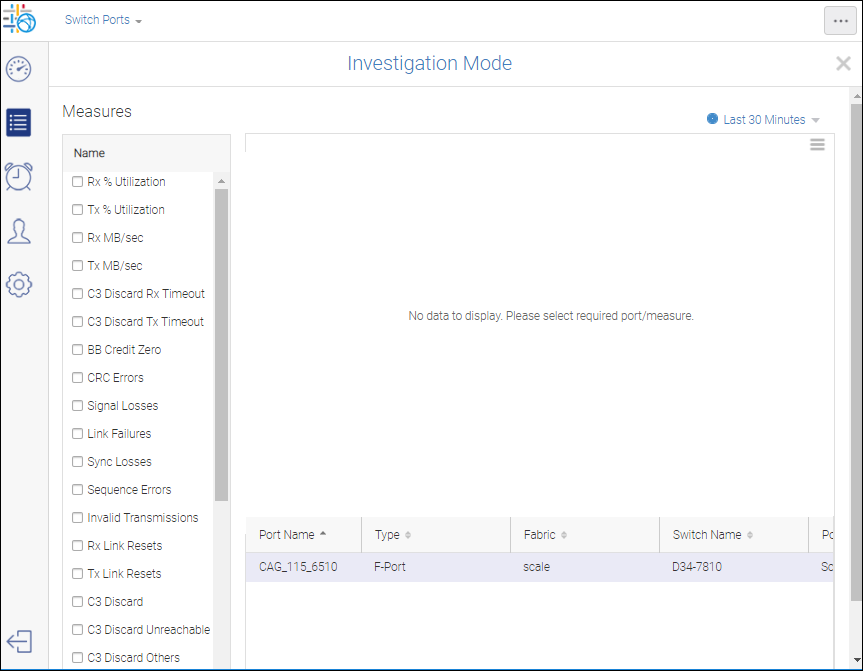Select the C3 Discard Others checkbox
The height and width of the screenshot is (671, 863).
pyautogui.click(x=78, y=658)
